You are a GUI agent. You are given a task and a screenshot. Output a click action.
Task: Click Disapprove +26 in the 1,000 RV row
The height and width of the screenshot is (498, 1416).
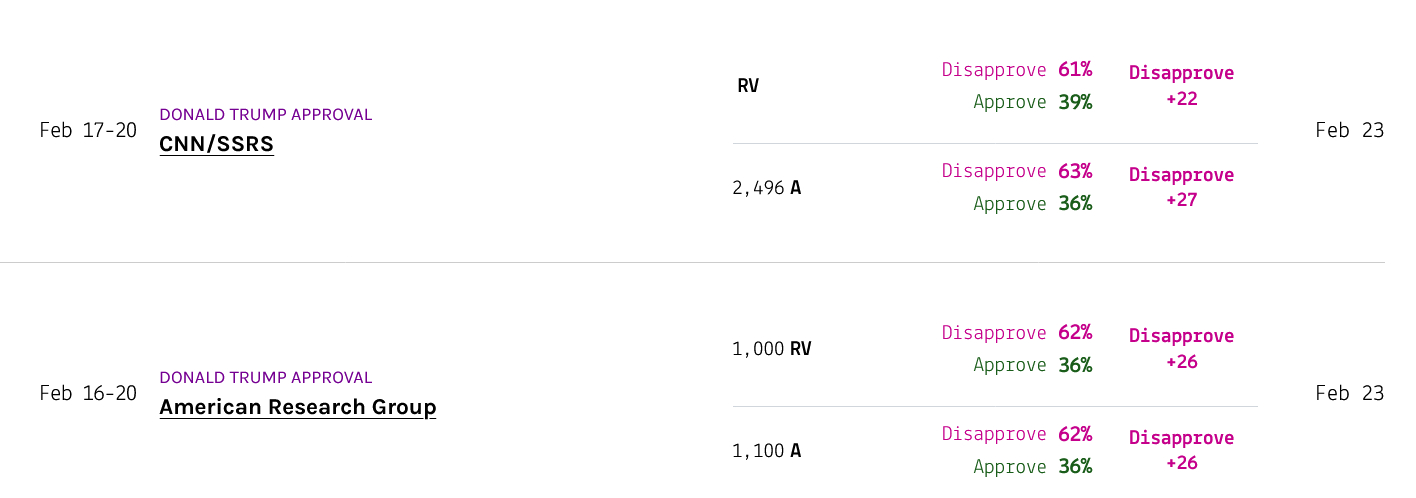pyautogui.click(x=1181, y=349)
